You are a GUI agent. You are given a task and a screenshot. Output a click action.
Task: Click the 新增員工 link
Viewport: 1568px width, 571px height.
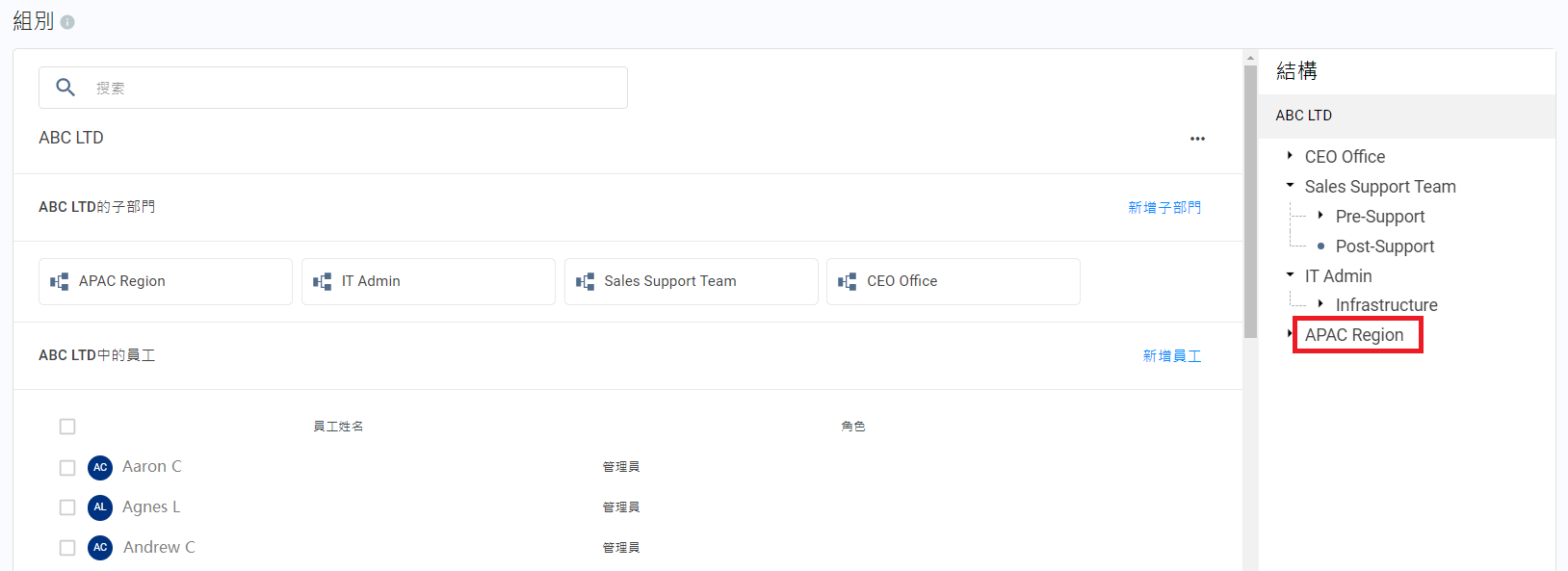click(x=1172, y=355)
